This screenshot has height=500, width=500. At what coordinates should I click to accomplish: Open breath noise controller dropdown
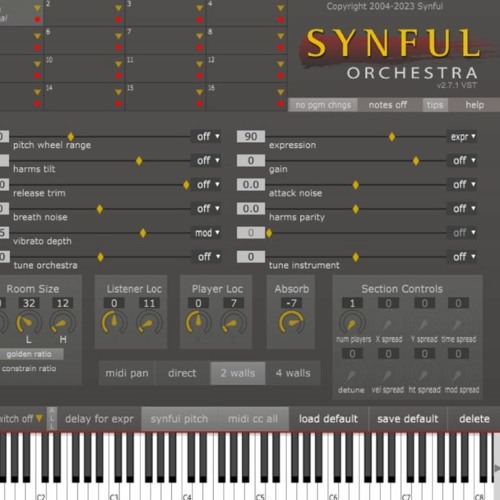[x=206, y=208]
